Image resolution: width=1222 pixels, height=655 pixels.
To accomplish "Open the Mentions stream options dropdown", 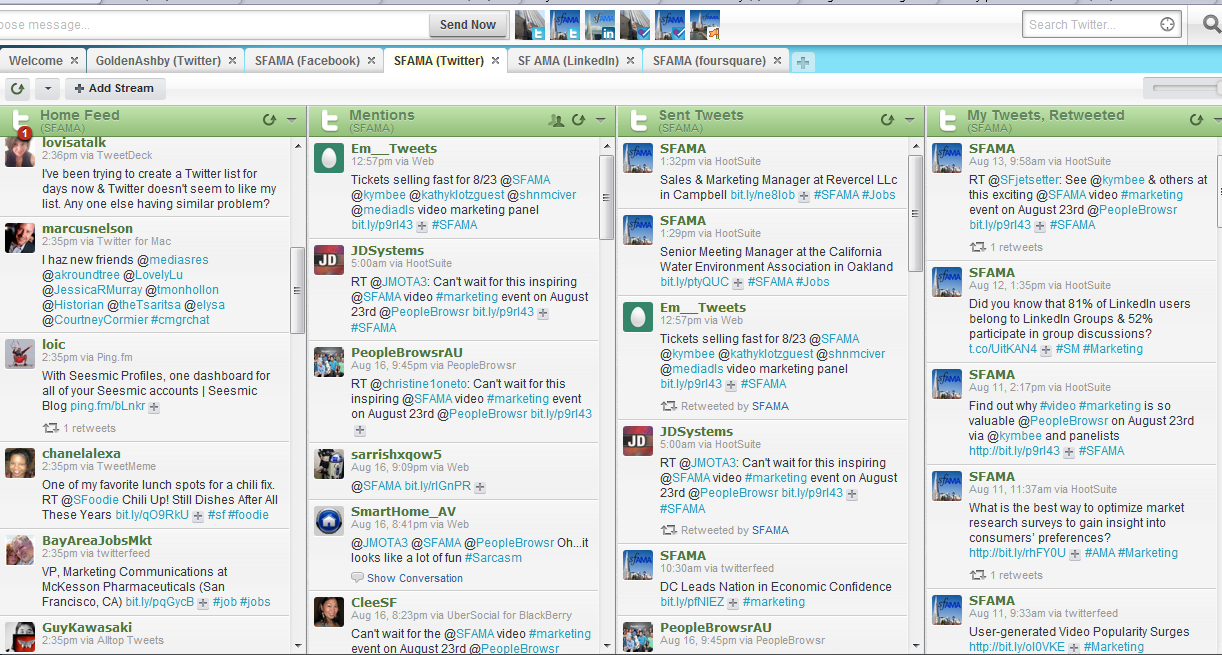I will tap(600, 120).
